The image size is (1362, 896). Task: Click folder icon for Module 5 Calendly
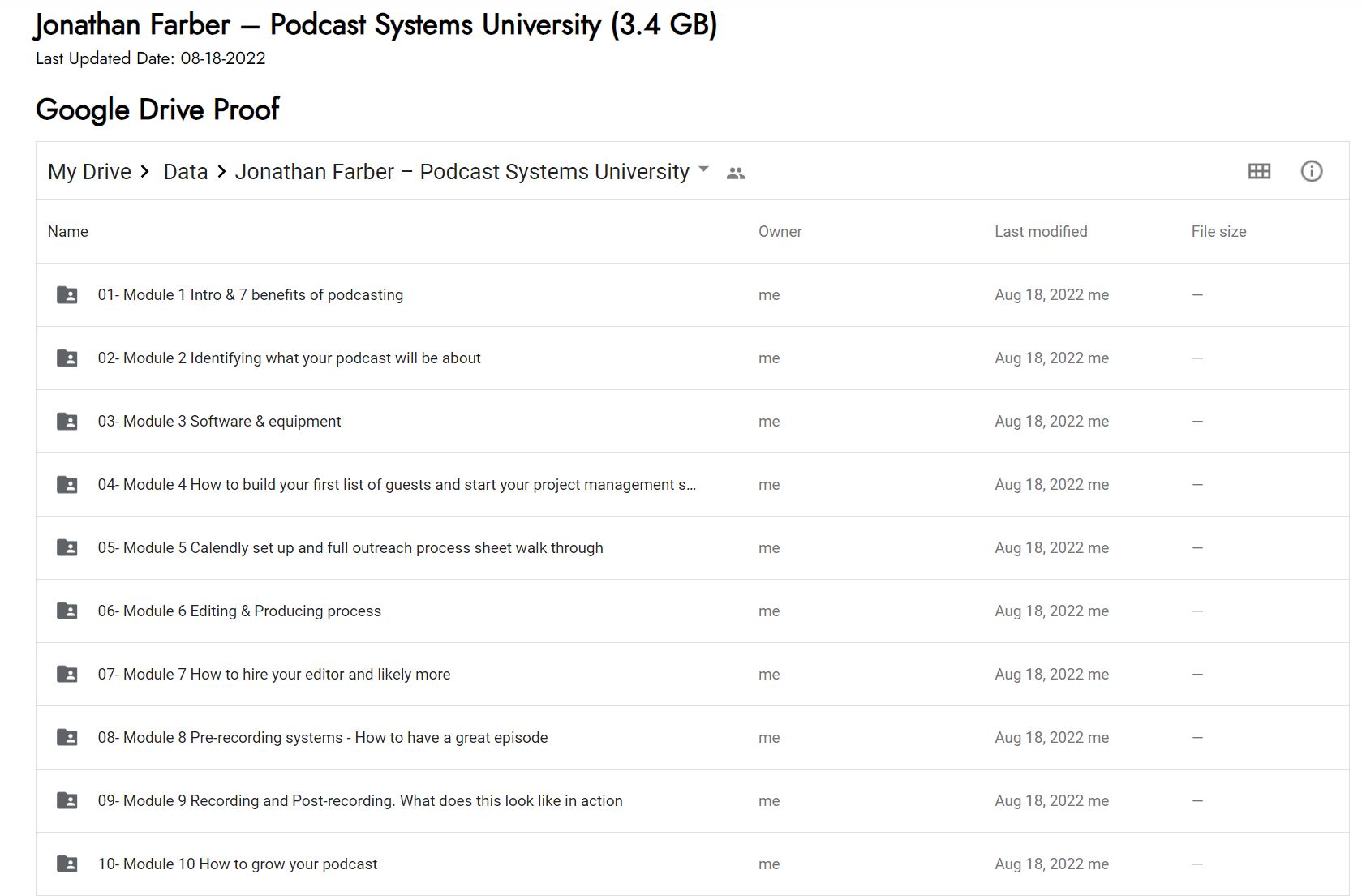[x=67, y=547]
